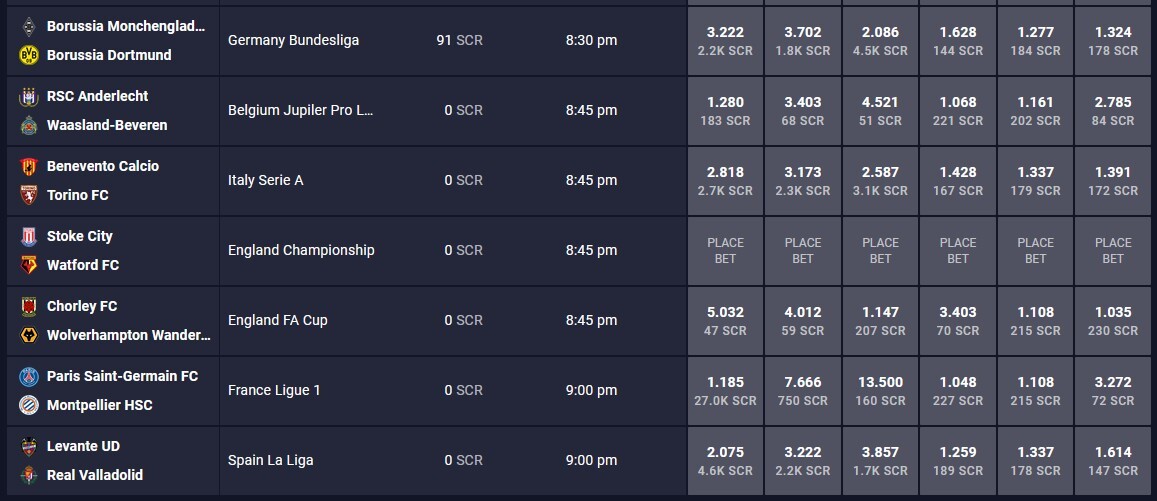Image resolution: width=1157 pixels, height=501 pixels.
Task: Open the England FA Cup league link
Action: pyautogui.click(x=277, y=320)
